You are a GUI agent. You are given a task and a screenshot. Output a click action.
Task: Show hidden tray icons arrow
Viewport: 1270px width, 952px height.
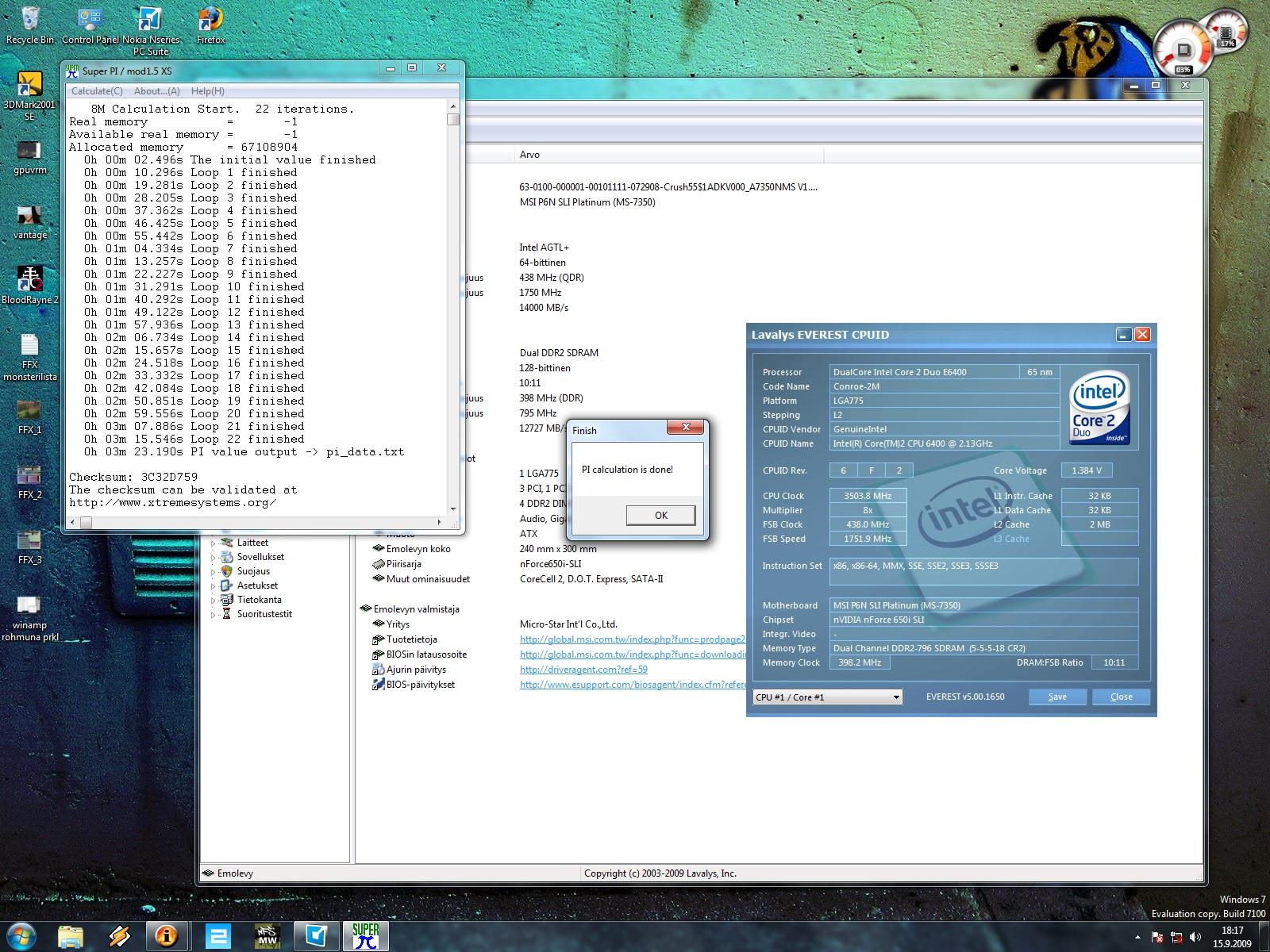pos(1137,937)
